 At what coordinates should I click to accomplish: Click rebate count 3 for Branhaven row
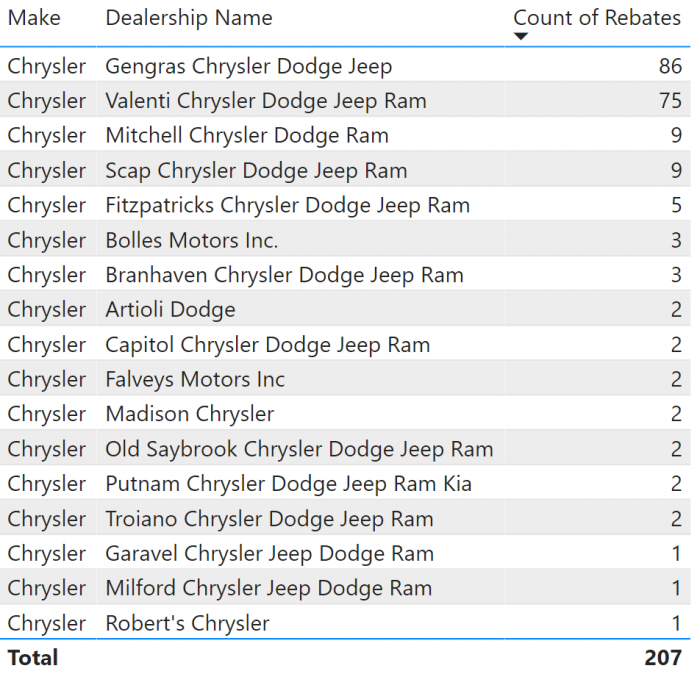[x=676, y=275]
